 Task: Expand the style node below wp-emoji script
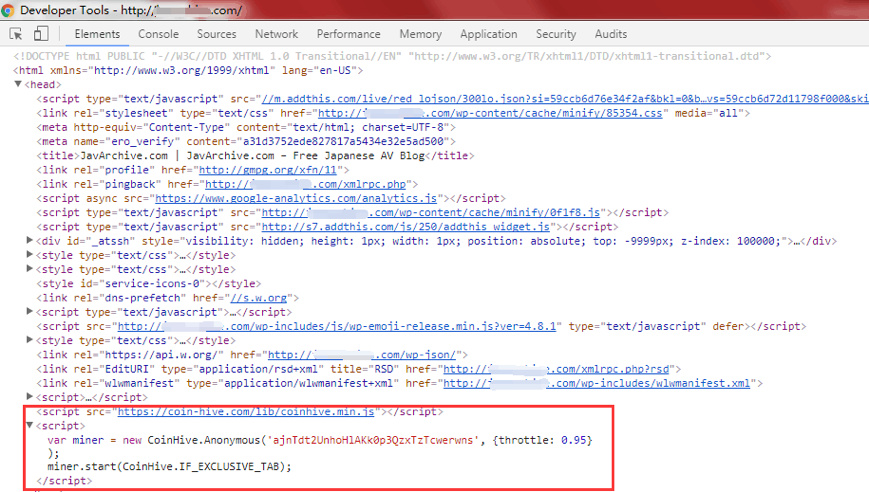tap(29, 340)
